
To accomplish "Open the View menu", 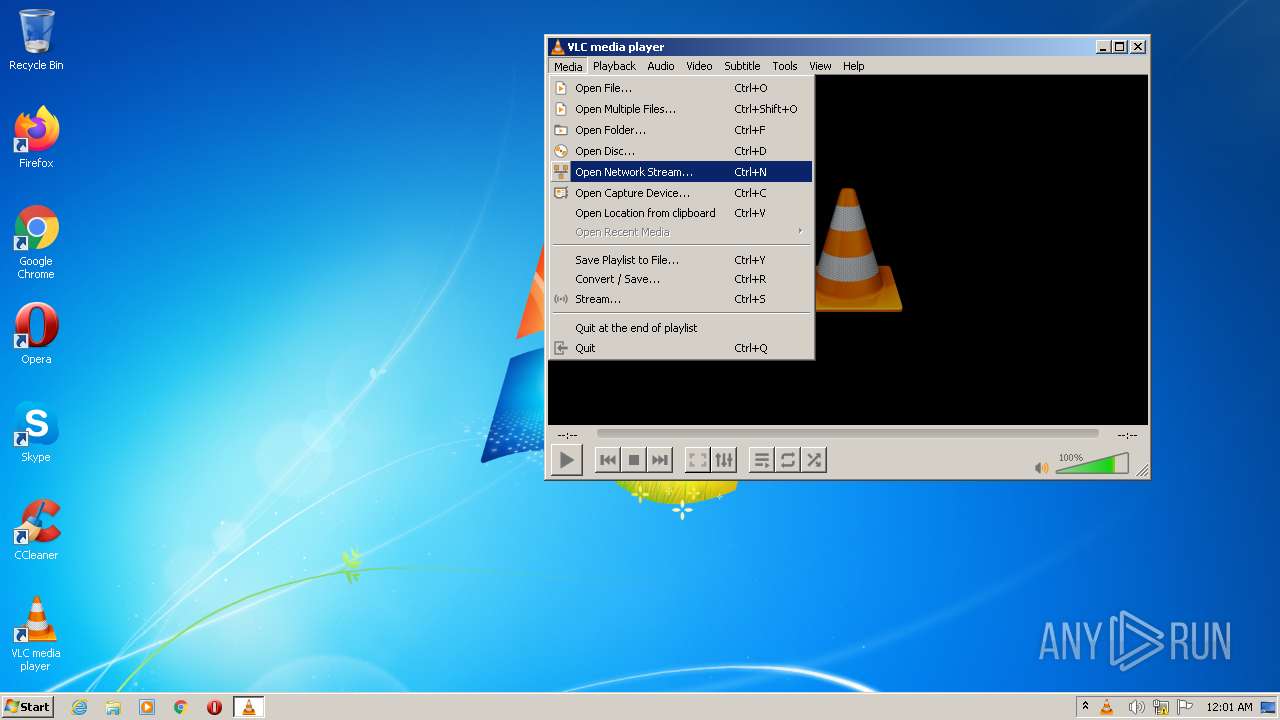I will tap(820, 66).
